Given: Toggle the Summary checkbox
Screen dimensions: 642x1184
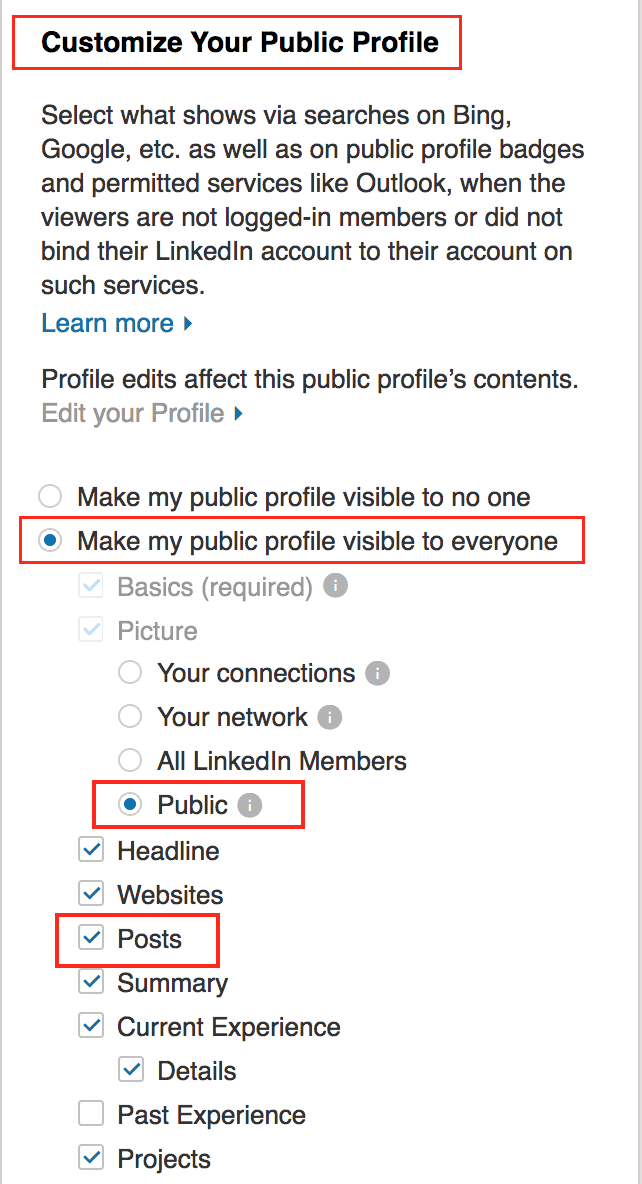Looking at the screenshot, I should [x=91, y=982].
